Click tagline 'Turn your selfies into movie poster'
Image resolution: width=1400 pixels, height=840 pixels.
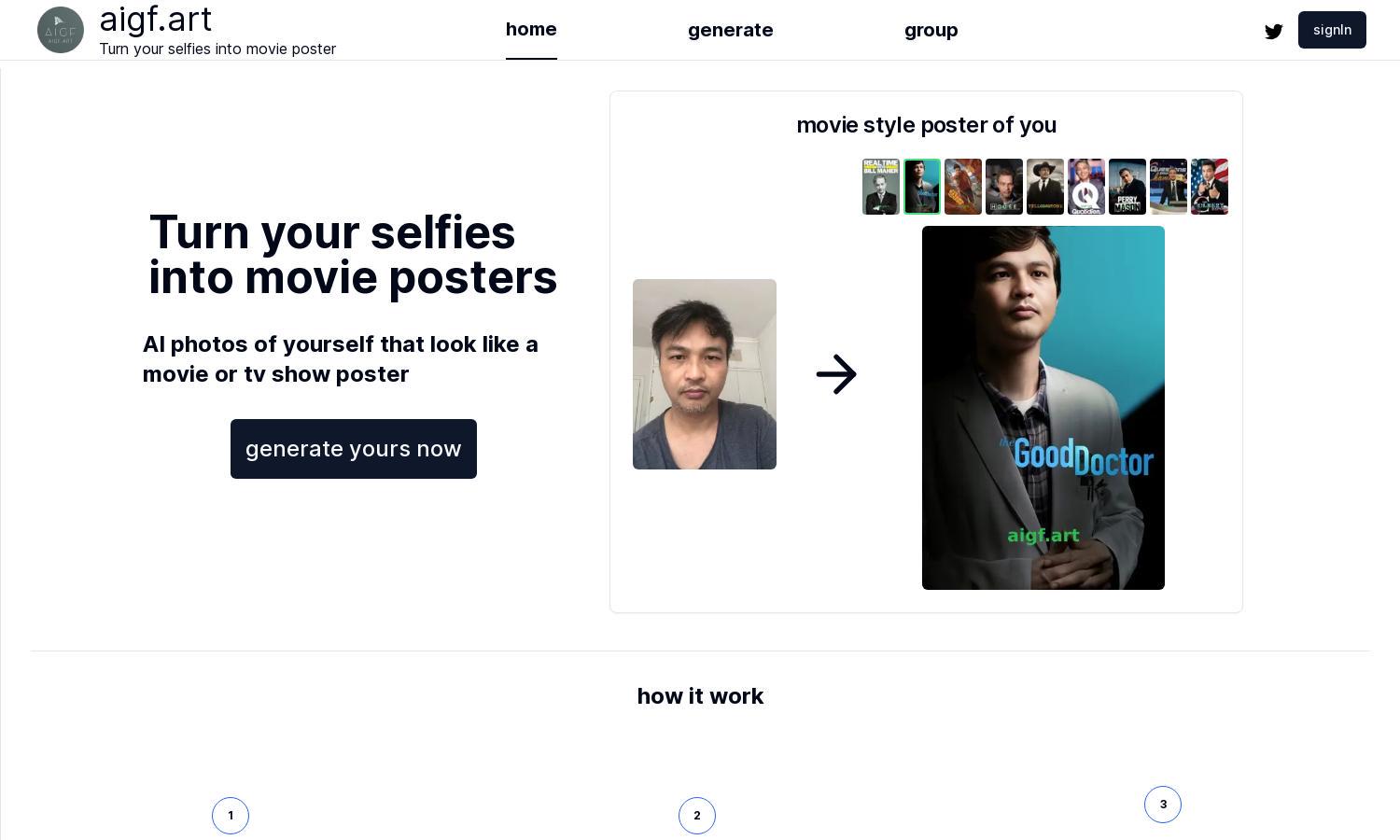click(217, 49)
